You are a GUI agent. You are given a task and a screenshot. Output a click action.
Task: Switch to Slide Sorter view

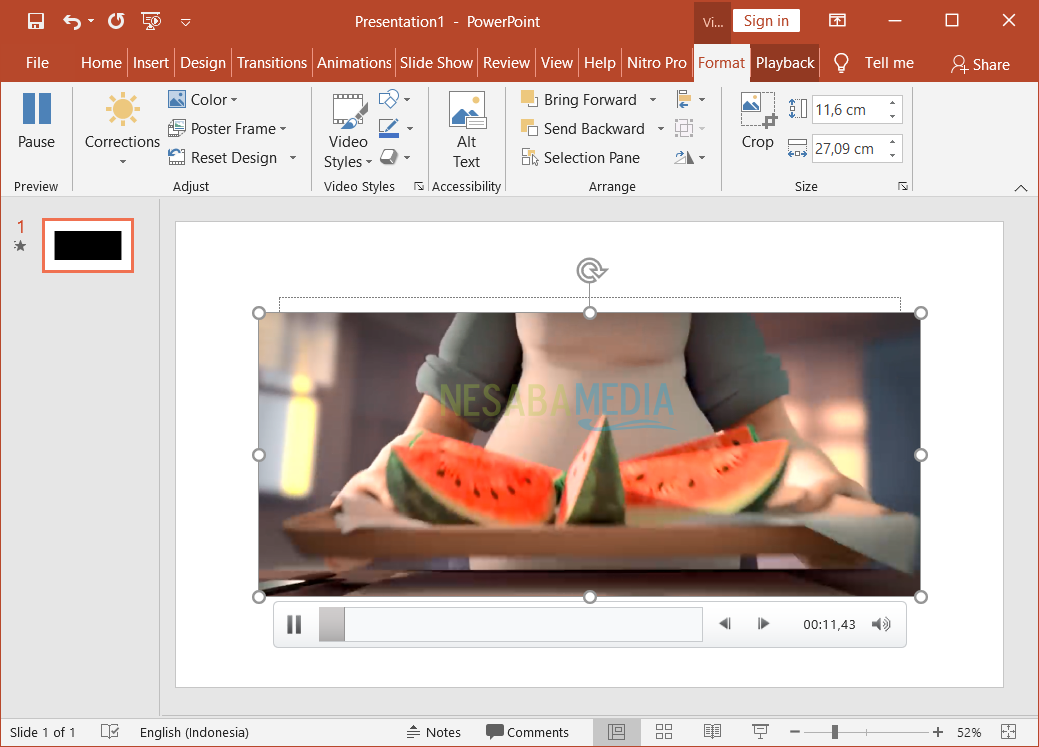point(664,732)
